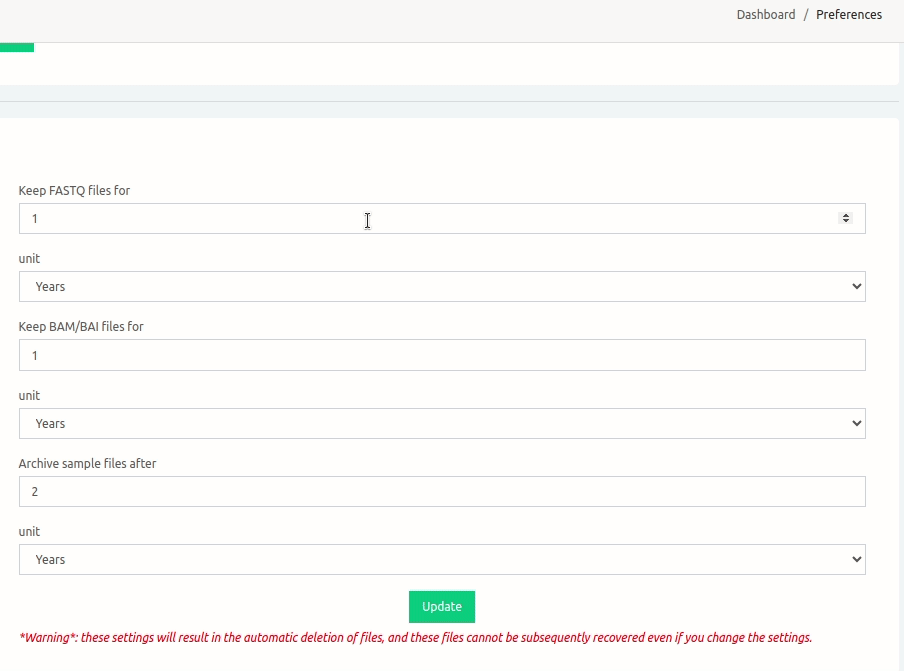Click the "Keep BAM/BAI files for" label
The image size is (904, 671).
click(81, 327)
